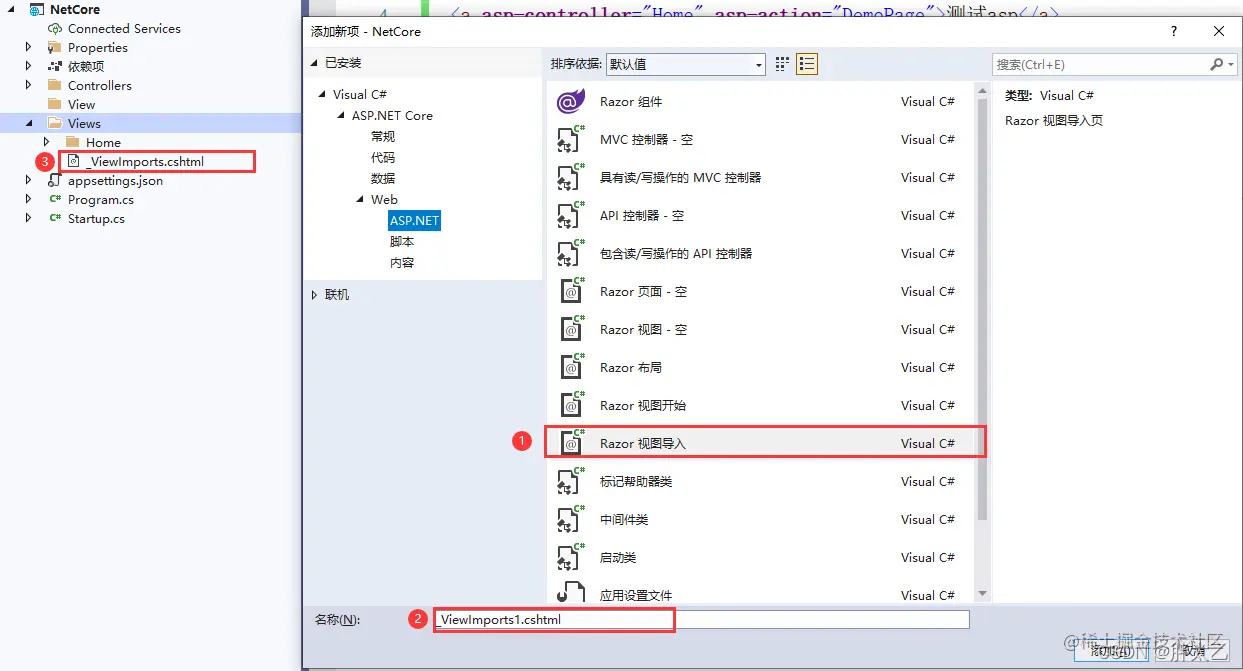This screenshot has width=1243, height=671.
Task: Click the Razor 视图导入页 description text
Action: pyautogui.click(x=1054, y=120)
